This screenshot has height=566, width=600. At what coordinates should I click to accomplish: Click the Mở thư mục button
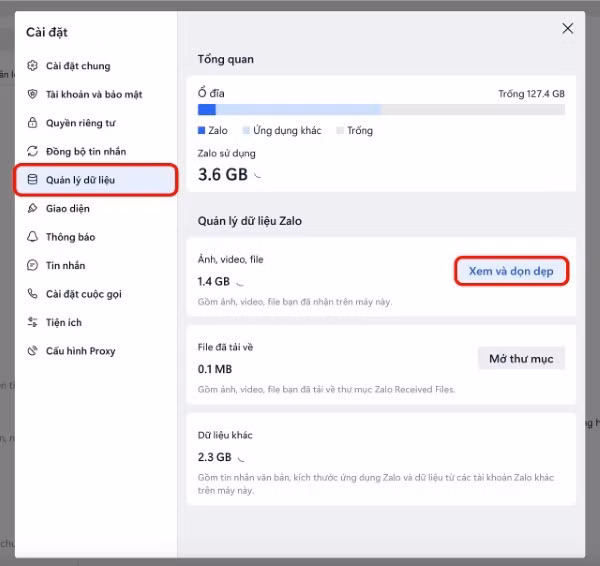pyautogui.click(x=521, y=358)
